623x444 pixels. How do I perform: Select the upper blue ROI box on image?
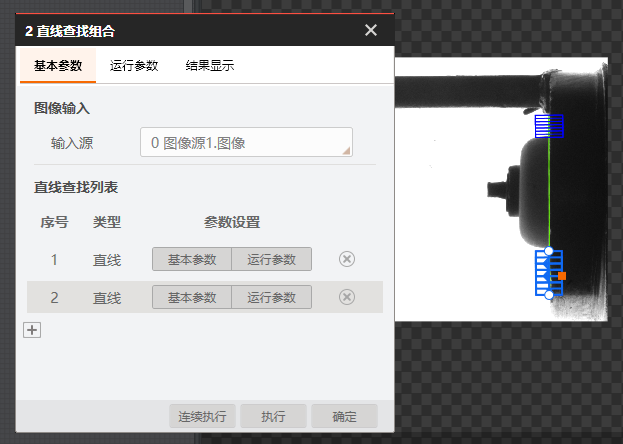tap(549, 125)
